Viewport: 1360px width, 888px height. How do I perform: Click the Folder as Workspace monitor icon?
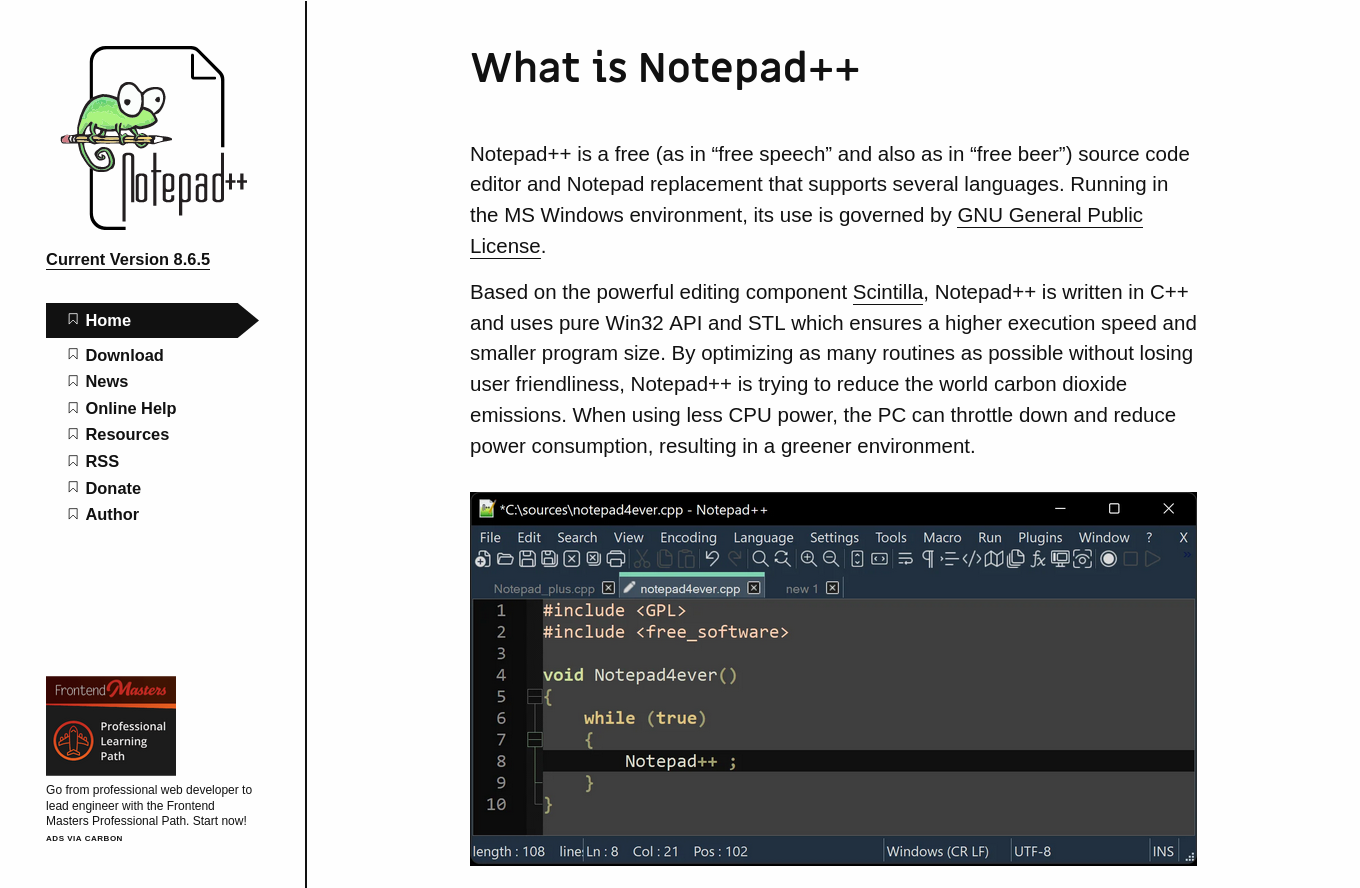(1060, 559)
